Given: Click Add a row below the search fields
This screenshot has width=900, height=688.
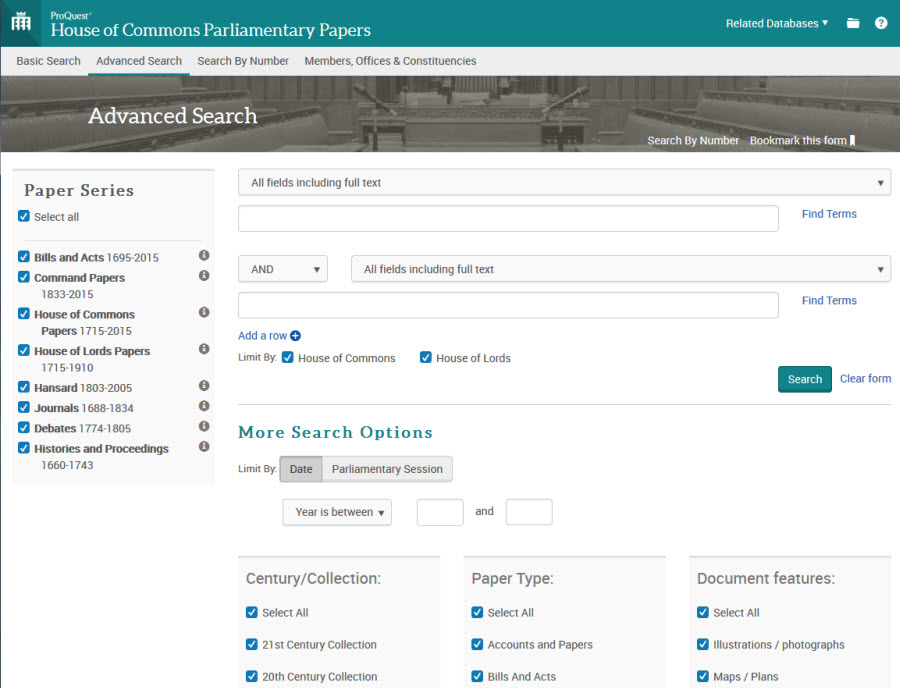Looking at the screenshot, I should tap(269, 335).
